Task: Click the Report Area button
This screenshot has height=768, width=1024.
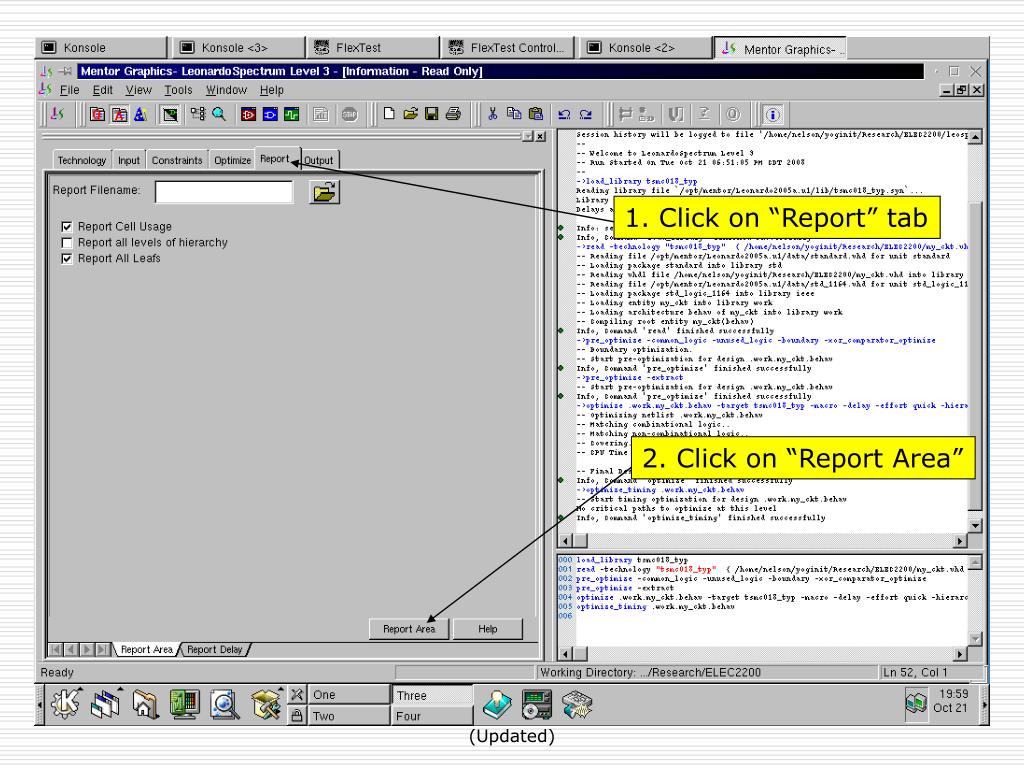Action: pos(409,629)
